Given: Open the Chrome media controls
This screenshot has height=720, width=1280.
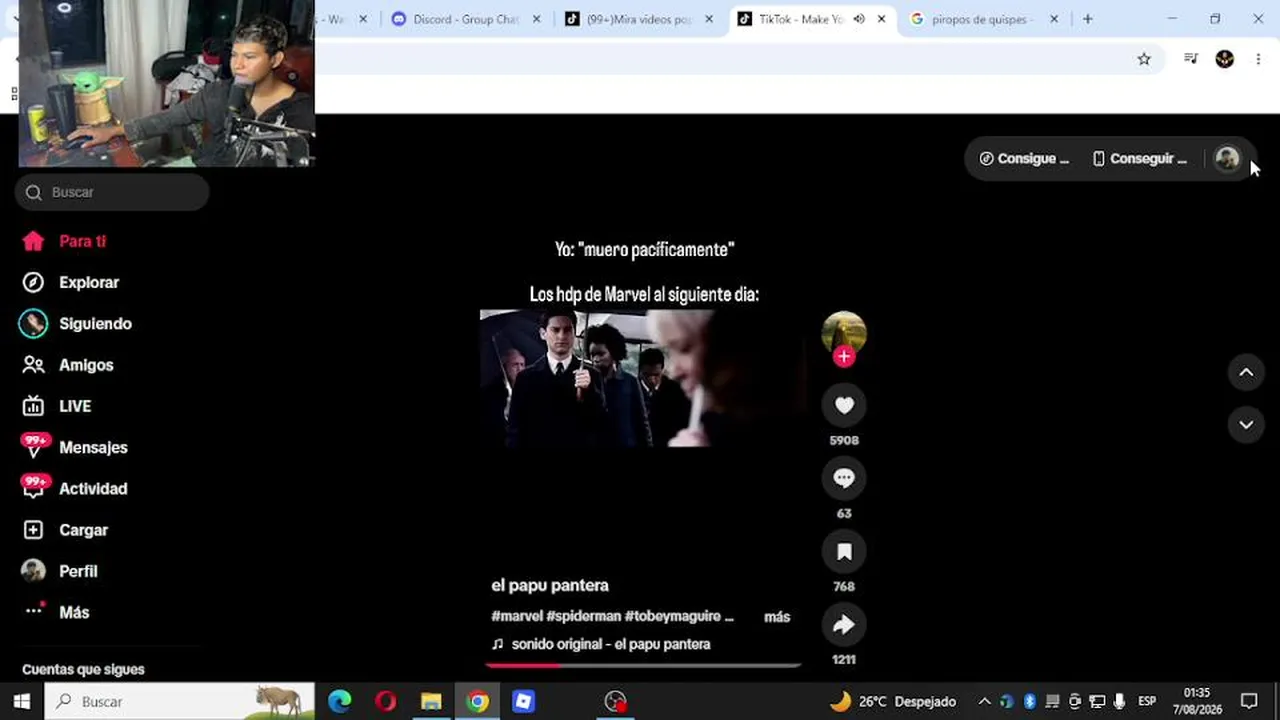Looking at the screenshot, I should (x=1191, y=59).
